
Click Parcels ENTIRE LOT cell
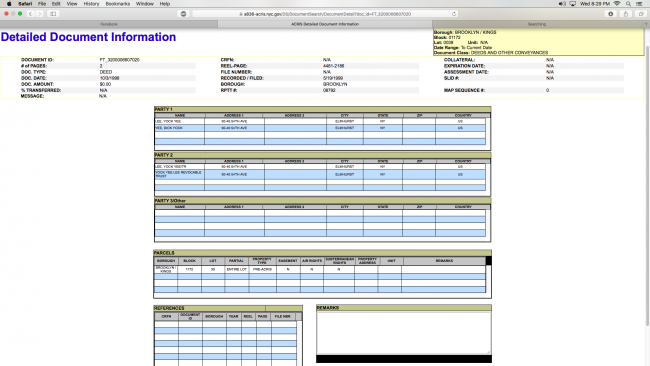237,269
